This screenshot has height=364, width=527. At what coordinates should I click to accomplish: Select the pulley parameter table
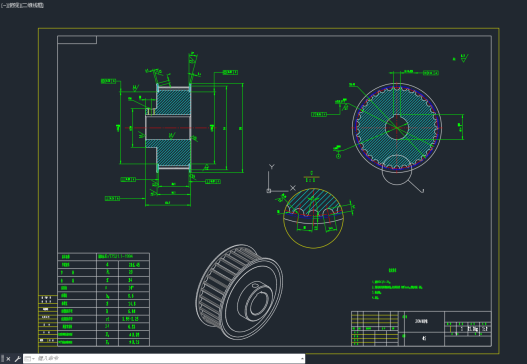tap(104, 299)
